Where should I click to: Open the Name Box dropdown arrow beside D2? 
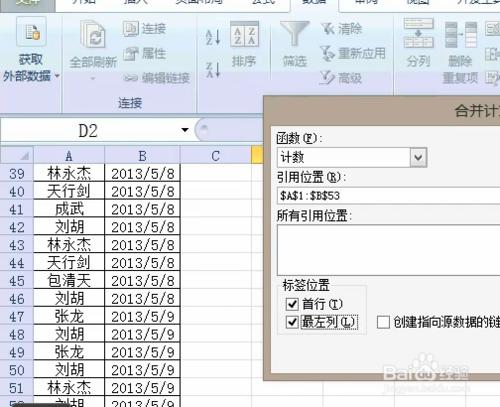pyautogui.click(x=185, y=130)
